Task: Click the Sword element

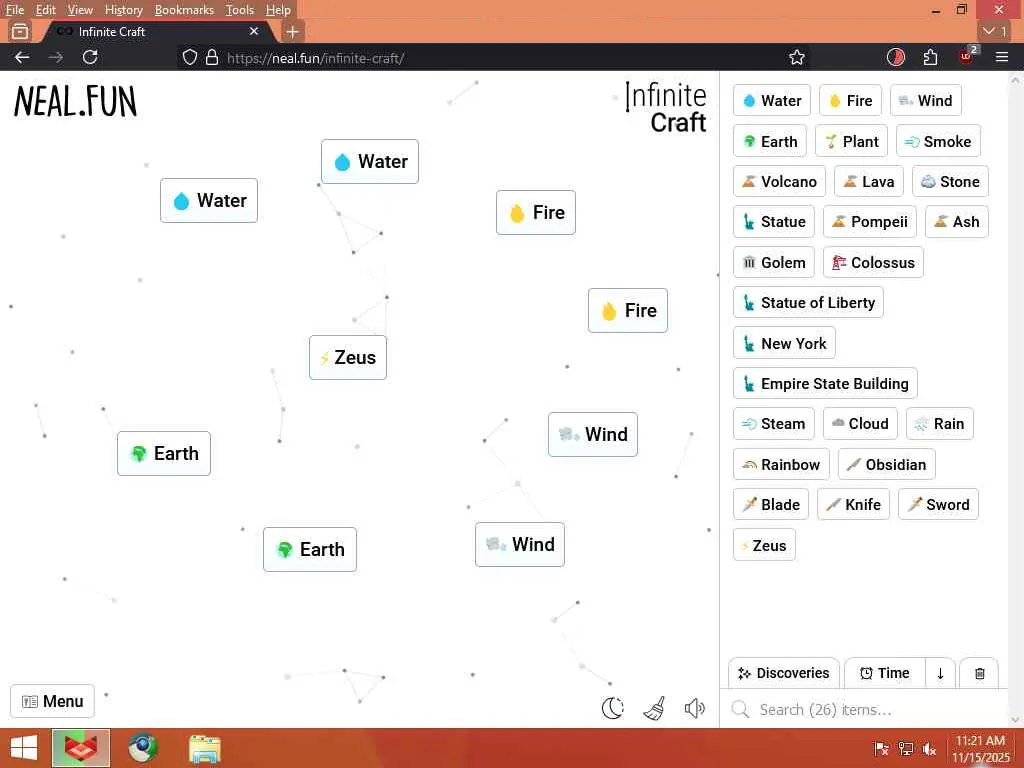Action: click(938, 504)
